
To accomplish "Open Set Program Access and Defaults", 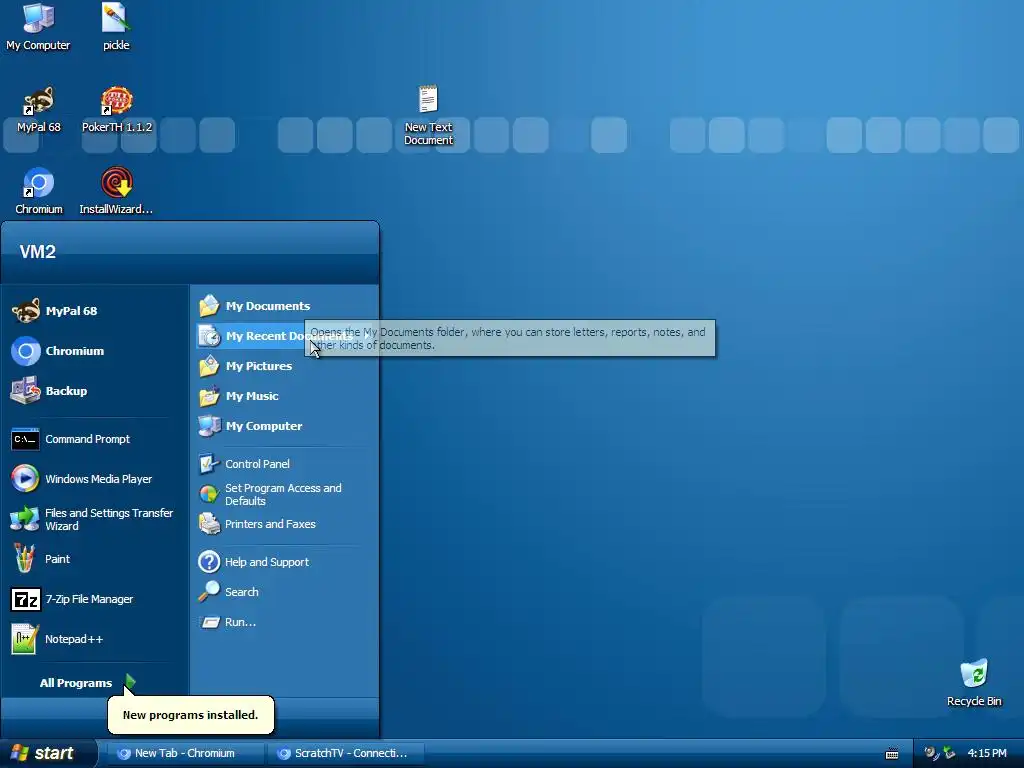I will tap(285, 494).
